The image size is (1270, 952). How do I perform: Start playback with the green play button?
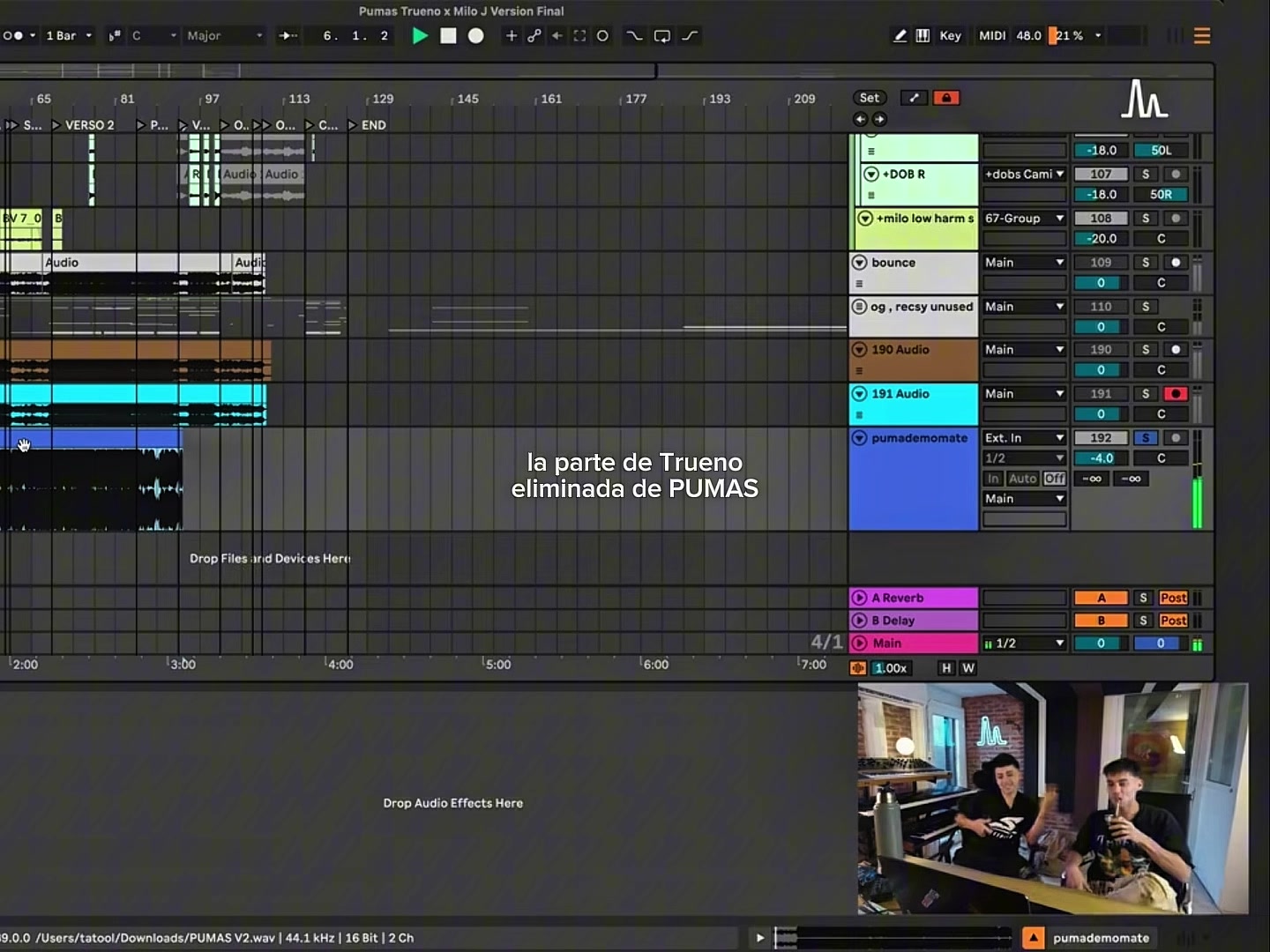point(421,36)
